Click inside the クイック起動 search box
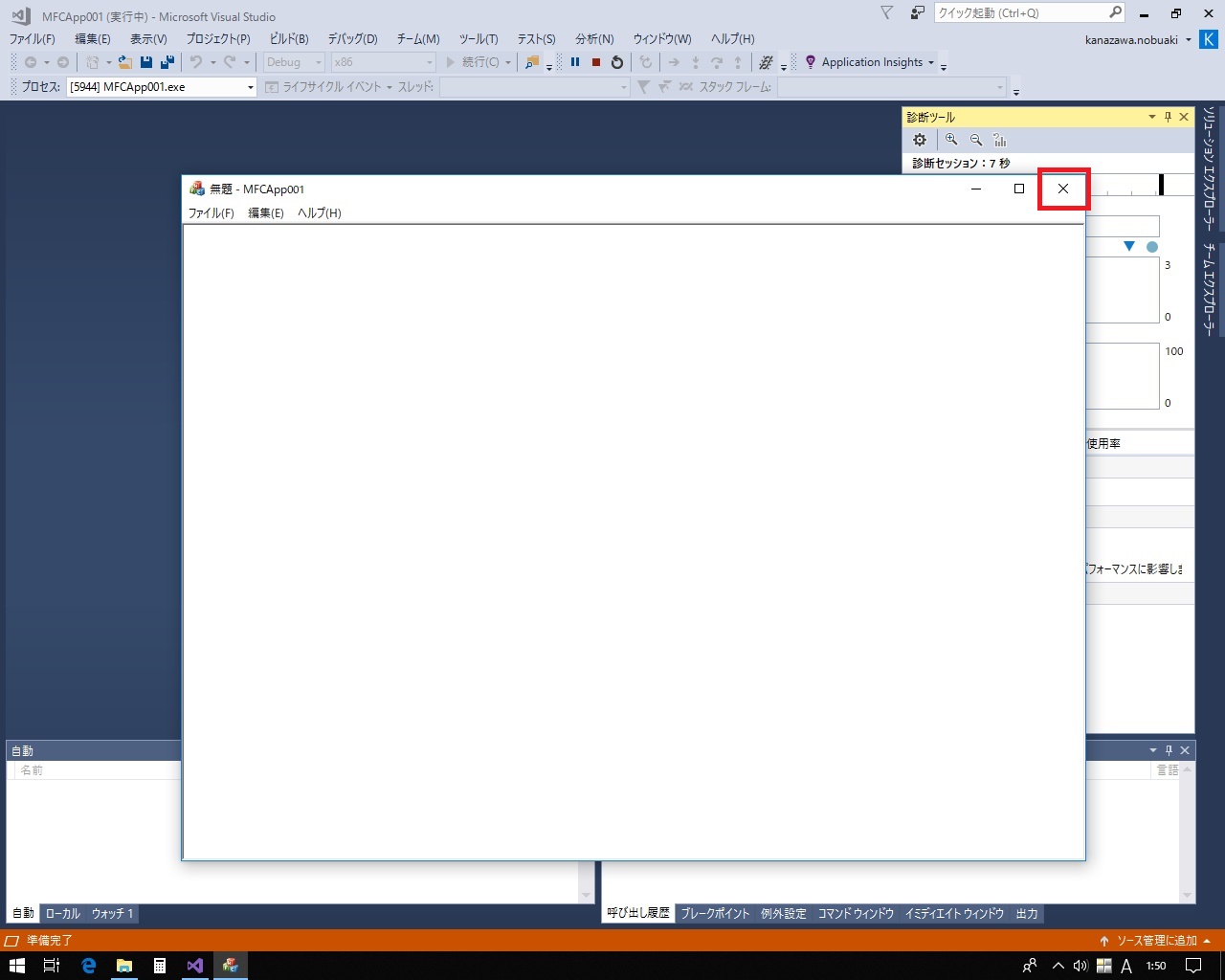 [x=1020, y=12]
